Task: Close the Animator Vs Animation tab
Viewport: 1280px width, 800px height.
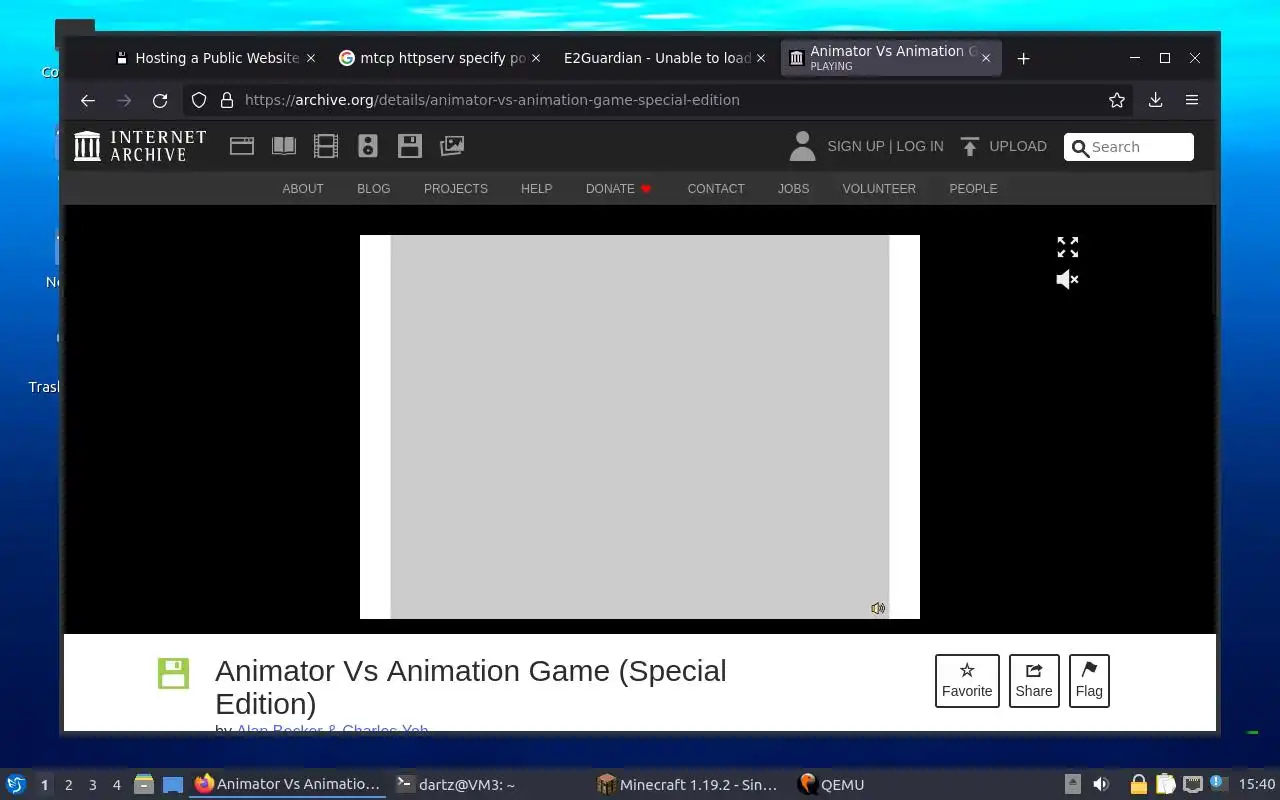Action: [x=986, y=58]
